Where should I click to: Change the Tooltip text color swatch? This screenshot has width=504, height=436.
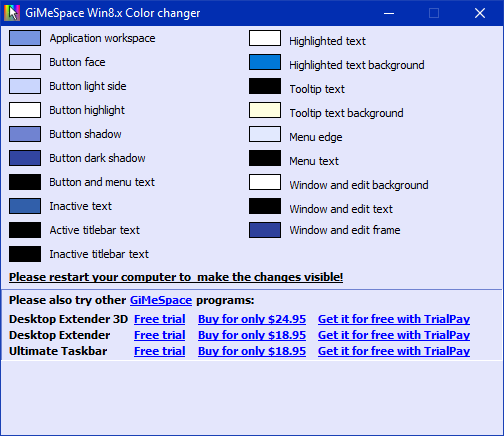265,86
